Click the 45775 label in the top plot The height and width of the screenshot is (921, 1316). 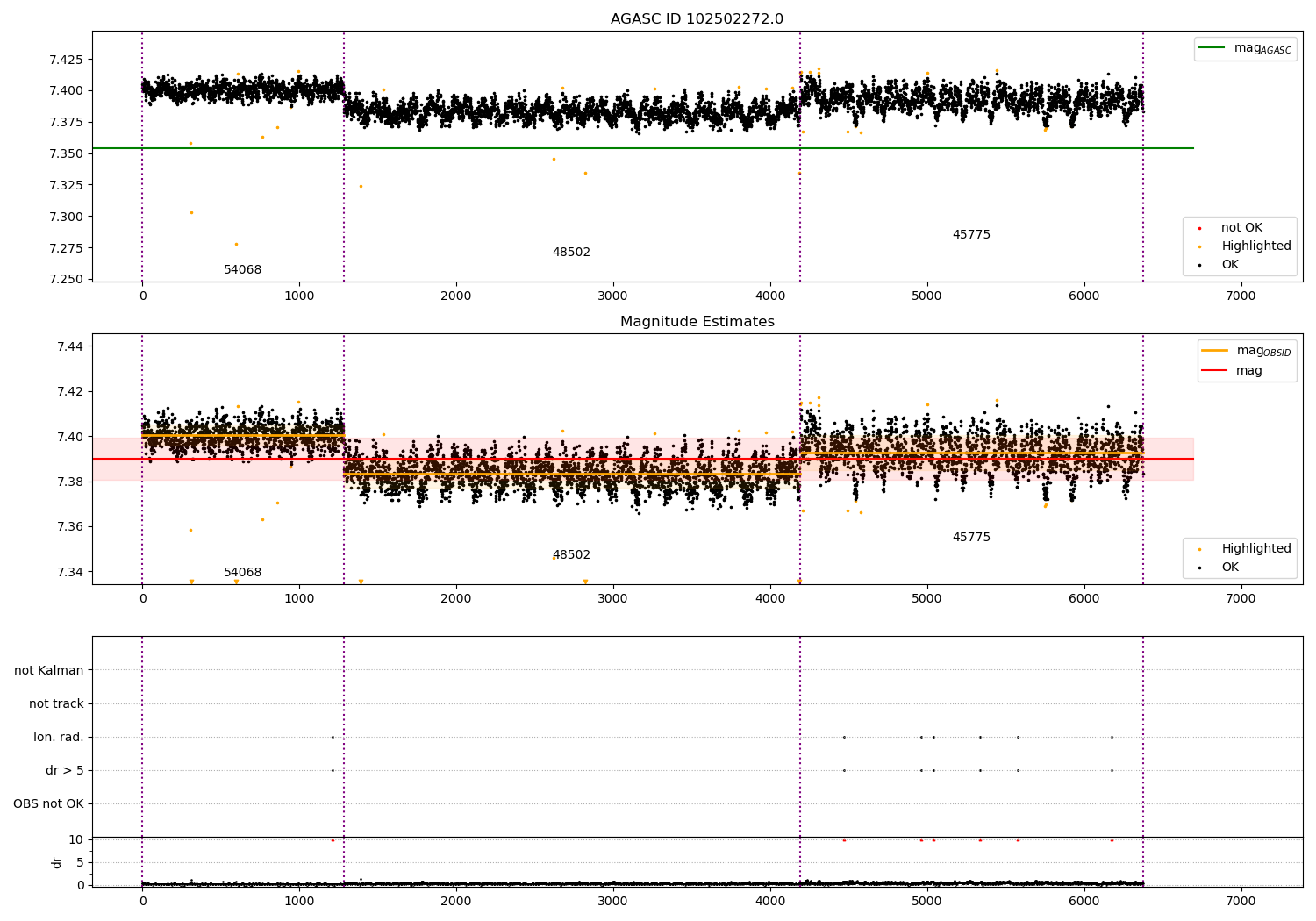pyautogui.click(x=971, y=235)
